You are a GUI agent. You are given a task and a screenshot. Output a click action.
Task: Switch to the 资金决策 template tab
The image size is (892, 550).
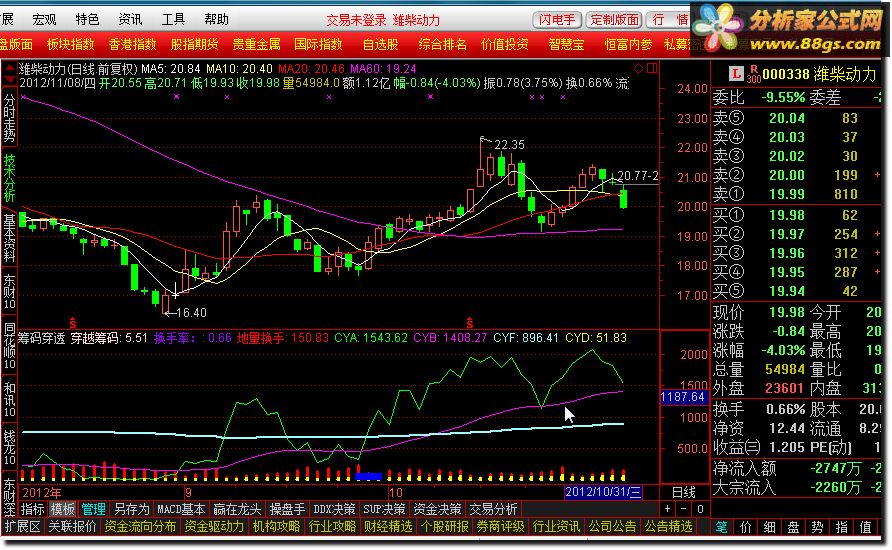coord(437,509)
